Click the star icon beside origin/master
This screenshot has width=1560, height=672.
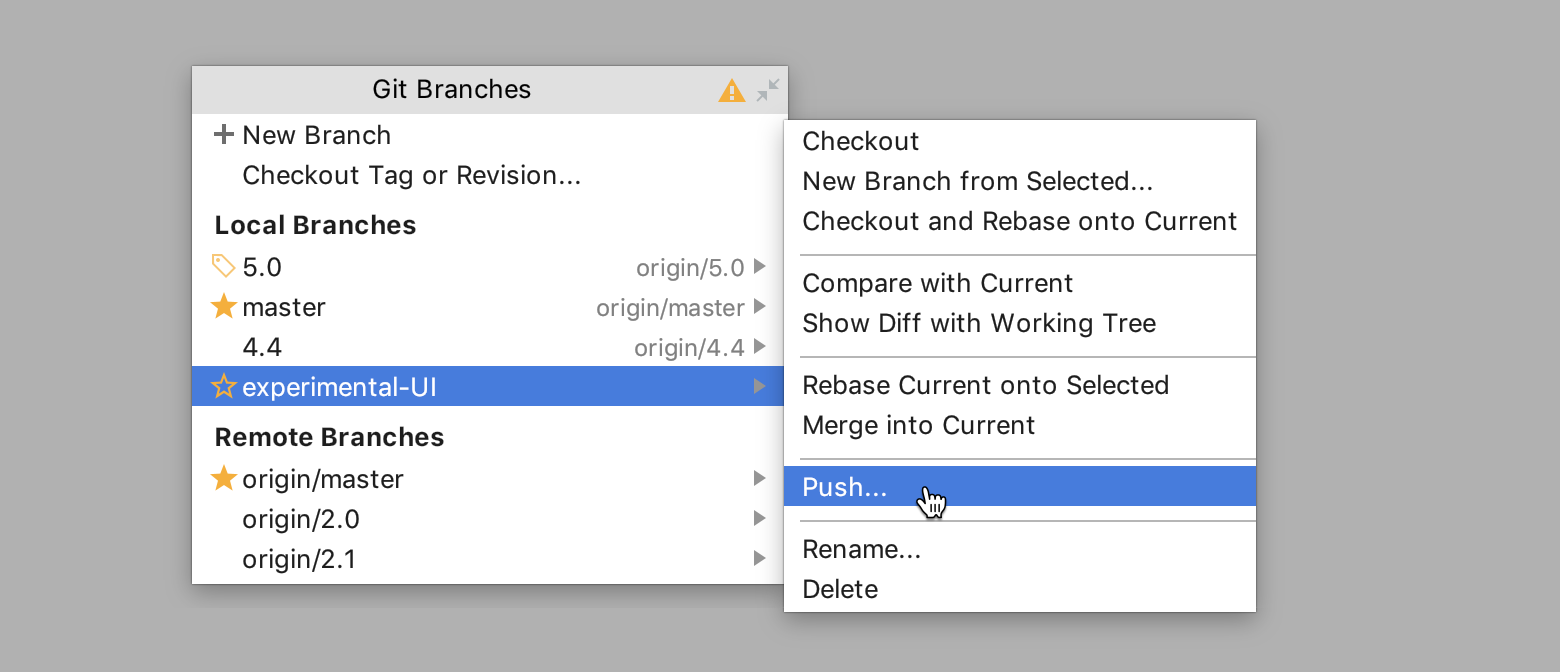pos(222,478)
